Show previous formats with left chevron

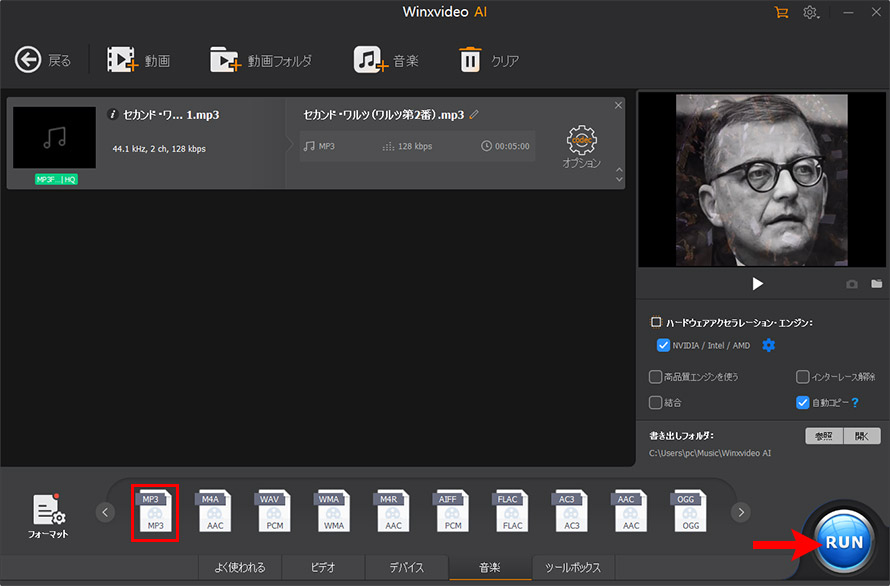pyautogui.click(x=105, y=512)
